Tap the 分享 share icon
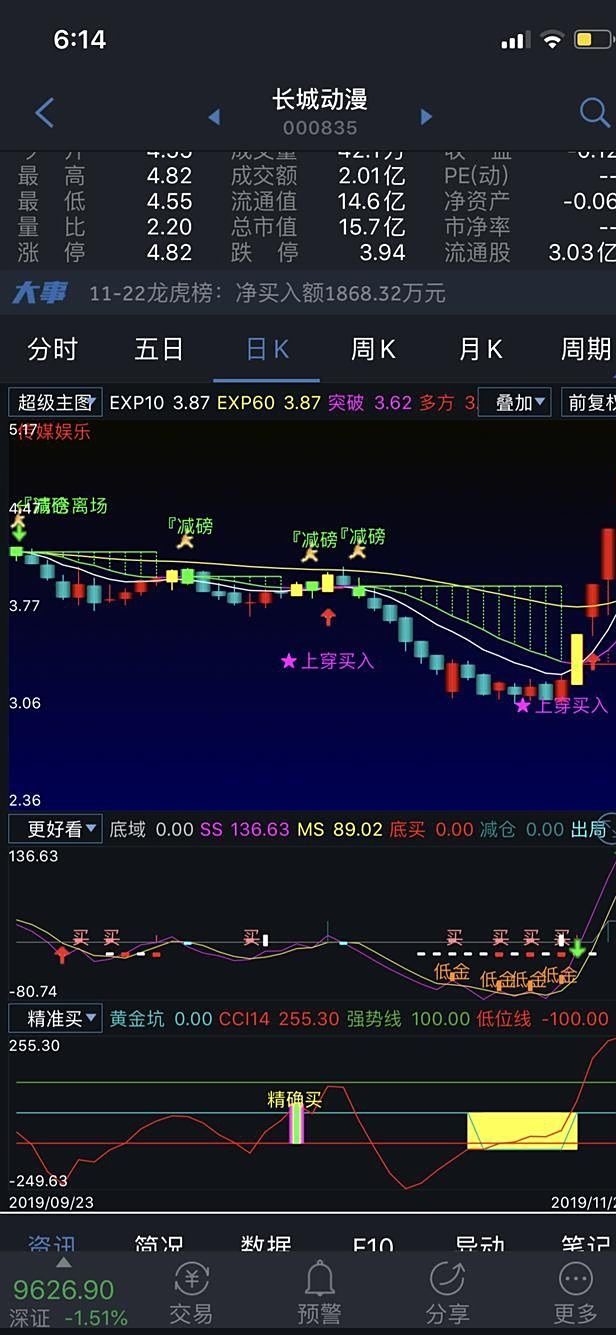The height and width of the screenshot is (1335, 616). tap(447, 1291)
